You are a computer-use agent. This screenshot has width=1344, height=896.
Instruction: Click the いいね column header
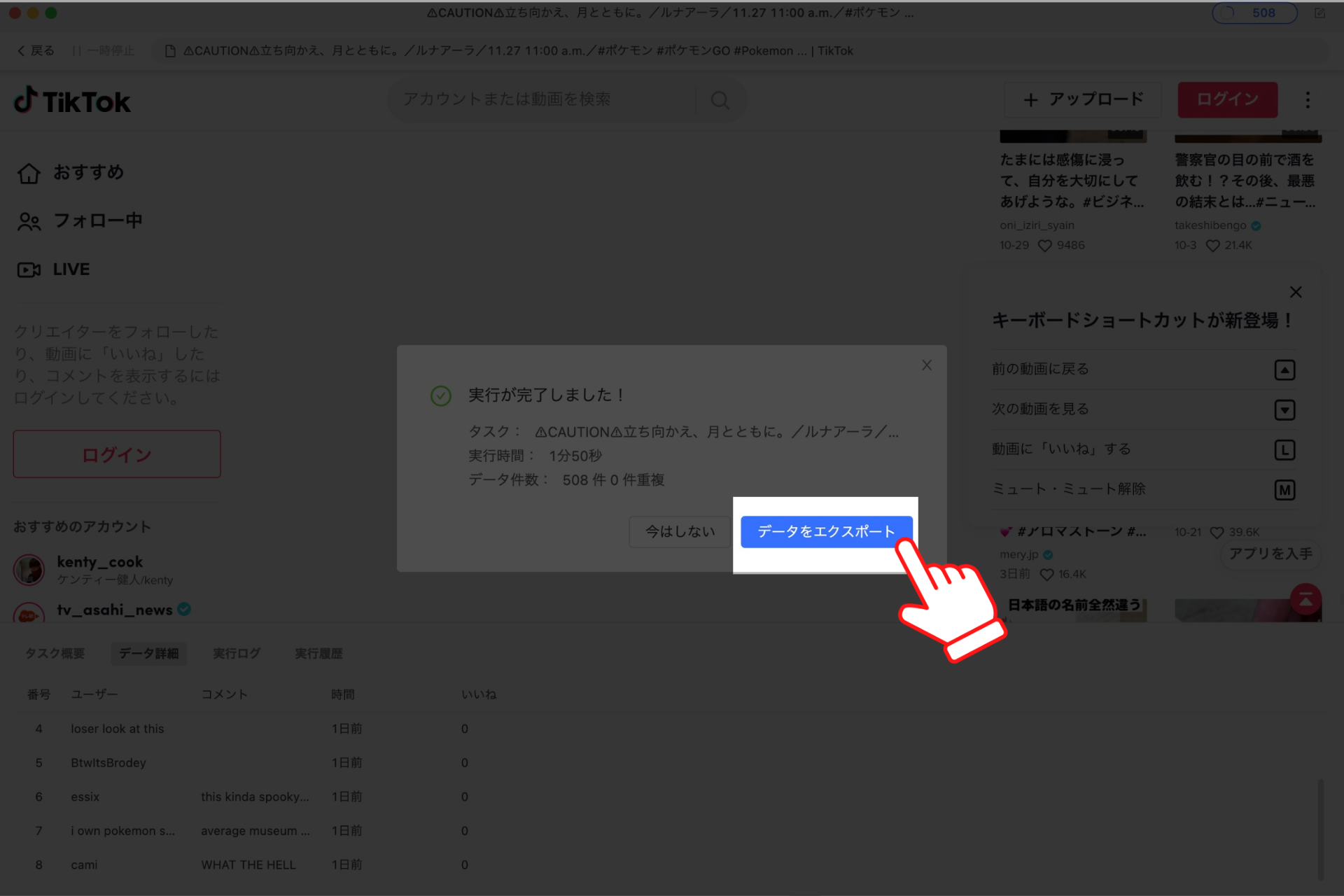click(x=479, y=694)
